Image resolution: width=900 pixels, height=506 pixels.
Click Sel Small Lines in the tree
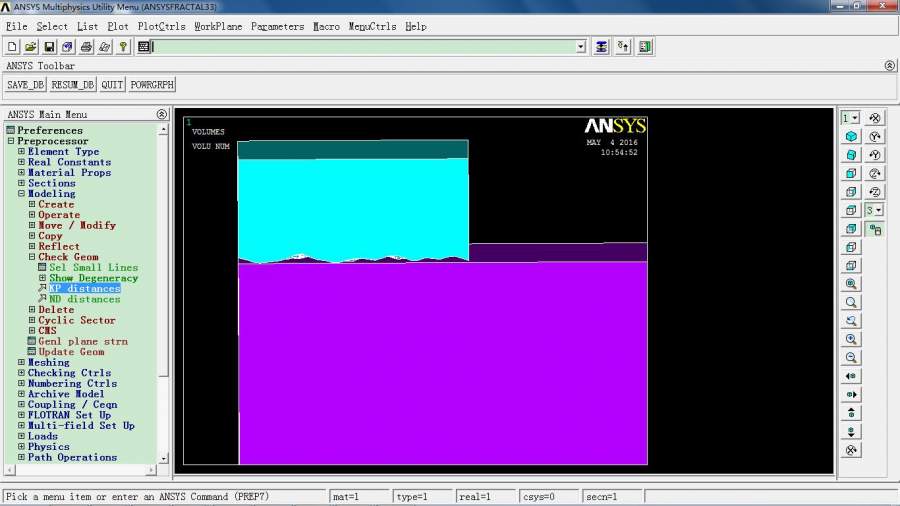pyautogui.click(x=93, y=267)
